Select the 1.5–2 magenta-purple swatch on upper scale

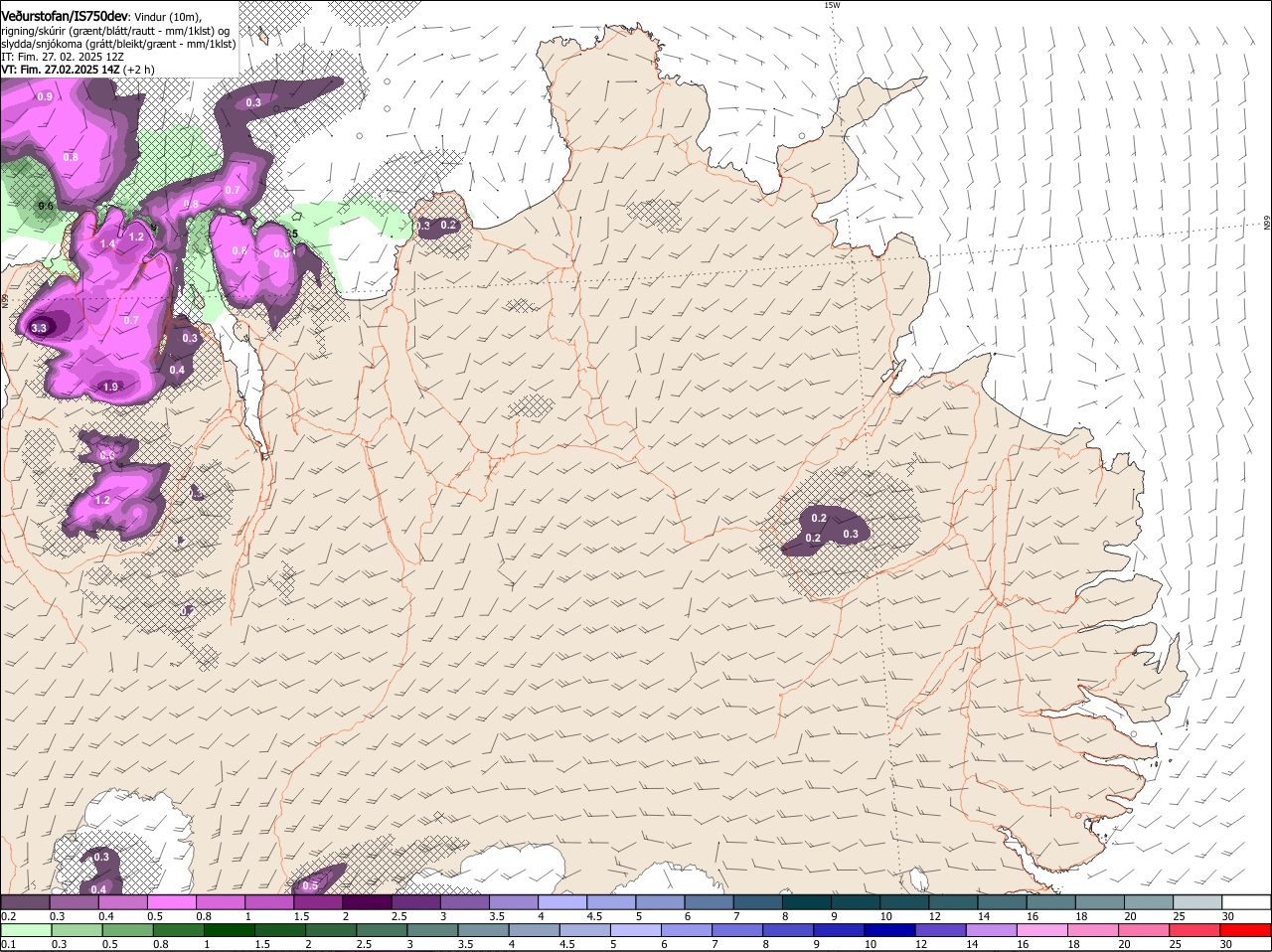coord(318,901)
